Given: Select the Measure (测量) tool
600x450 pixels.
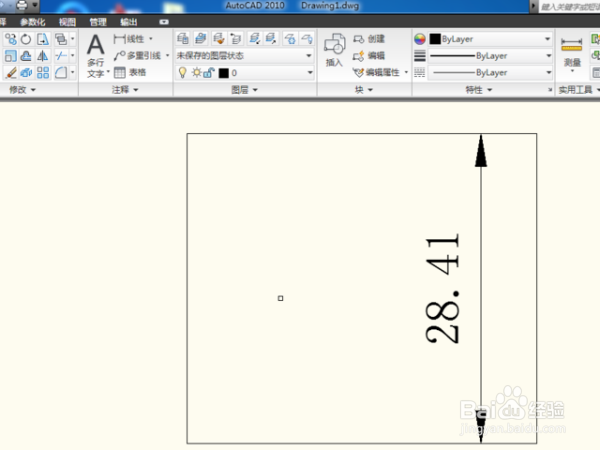Looking at the screenshot, I should (572, 53).
